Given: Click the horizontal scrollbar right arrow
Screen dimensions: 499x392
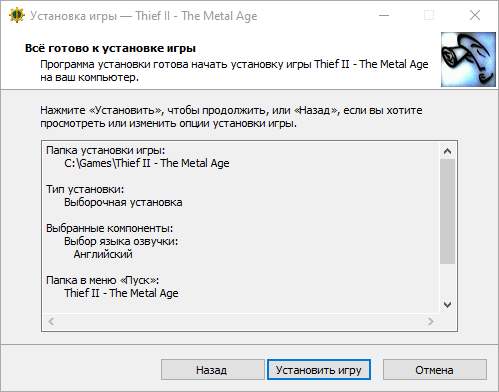Looking at the screenshot, I should pos(431,322).
